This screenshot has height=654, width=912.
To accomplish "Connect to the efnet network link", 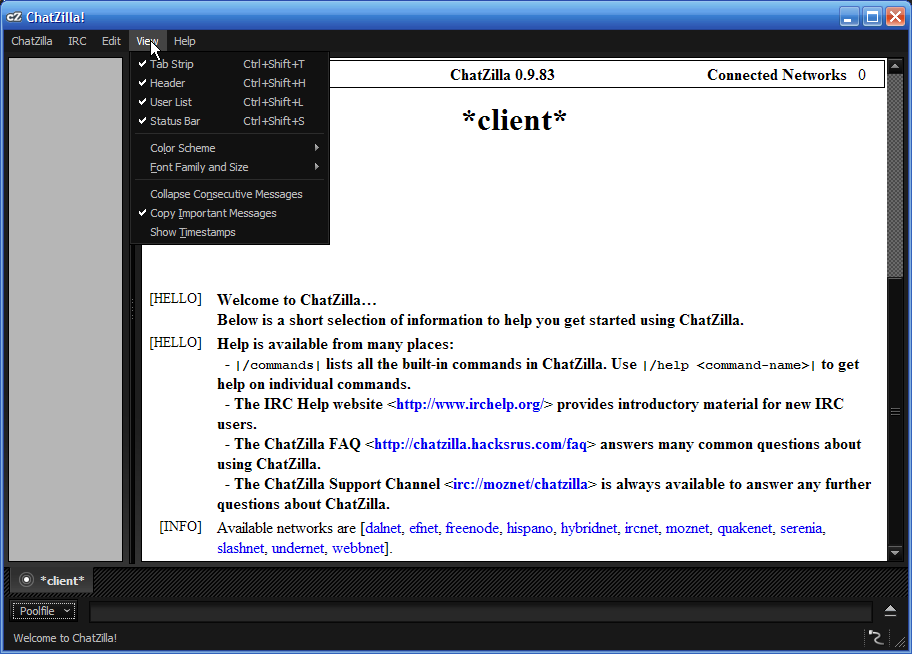I will [423, 528].
